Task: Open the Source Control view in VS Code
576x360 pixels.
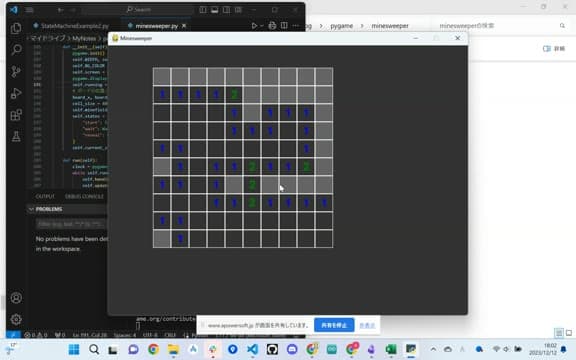Action: coord(16,71)
